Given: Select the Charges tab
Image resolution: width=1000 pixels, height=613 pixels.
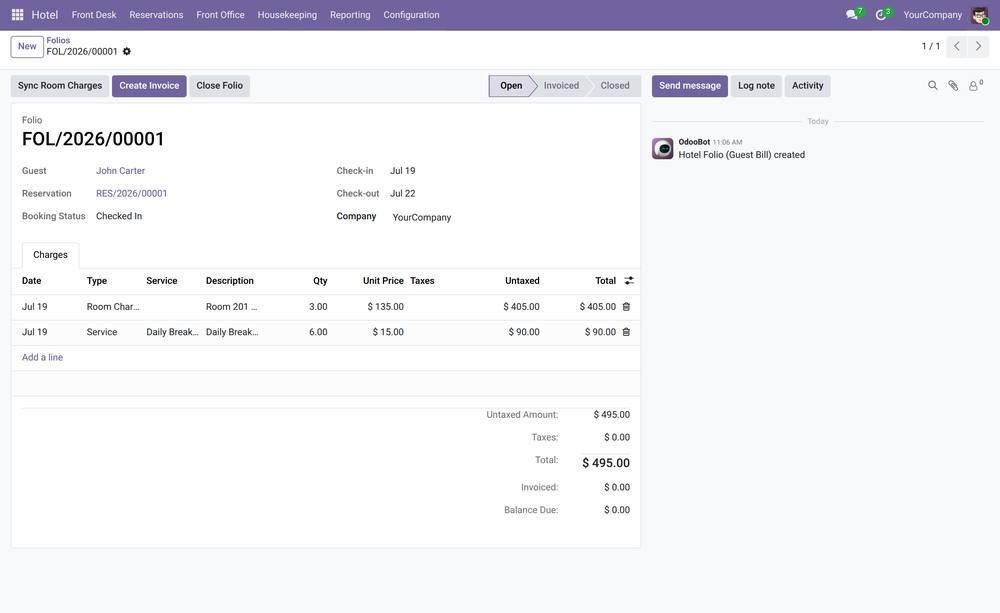Looking at the screenshot, I should pos(50,255).
